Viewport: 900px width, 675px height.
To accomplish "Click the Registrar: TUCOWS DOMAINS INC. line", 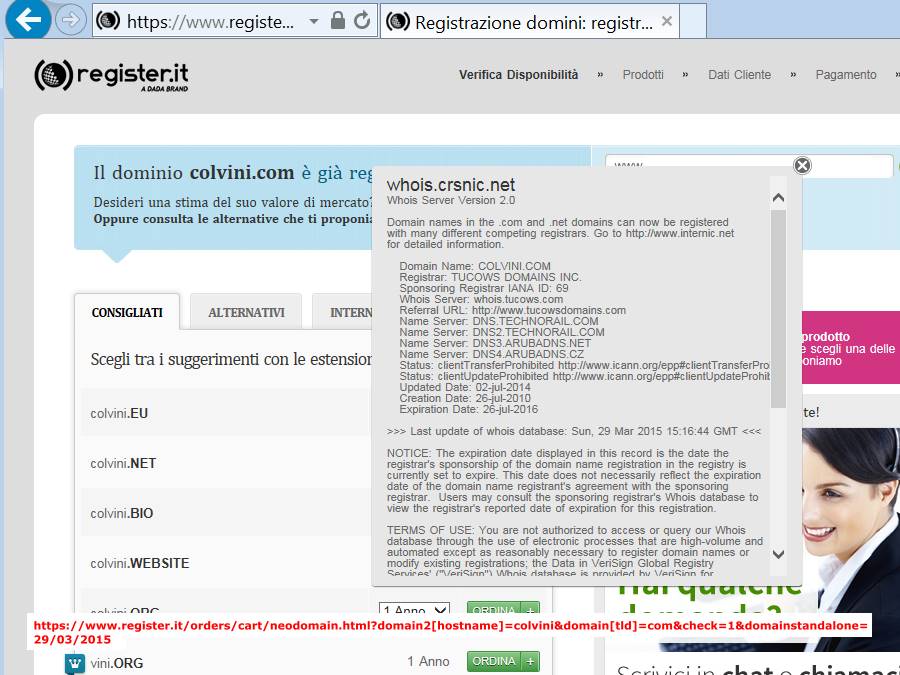I will coord(490,277).
